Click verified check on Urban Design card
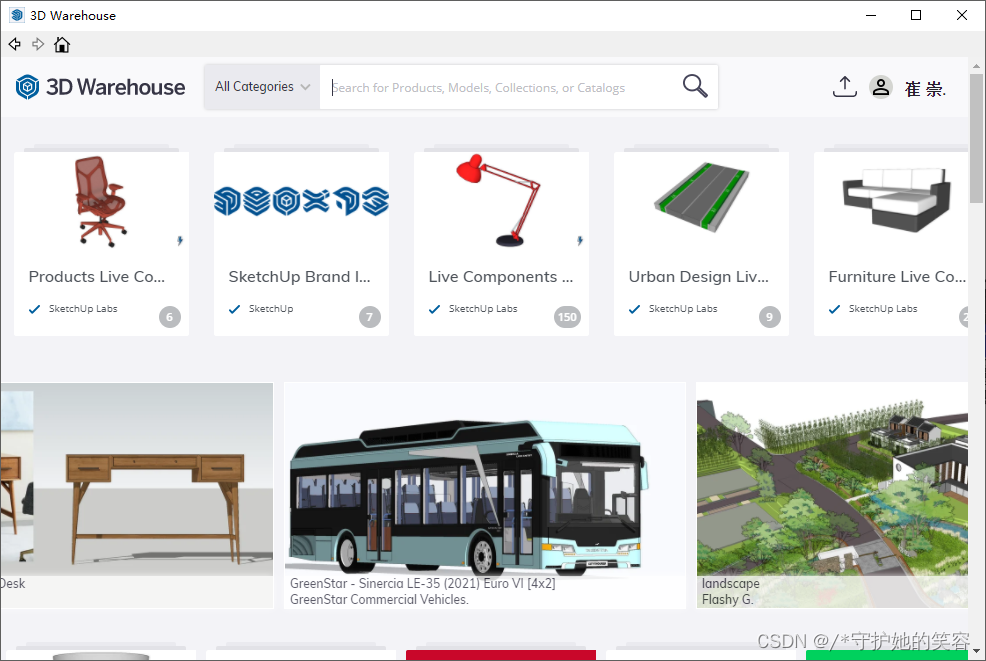Image resolution: width=986 pixels, height=661 pixels. point(634,309)
